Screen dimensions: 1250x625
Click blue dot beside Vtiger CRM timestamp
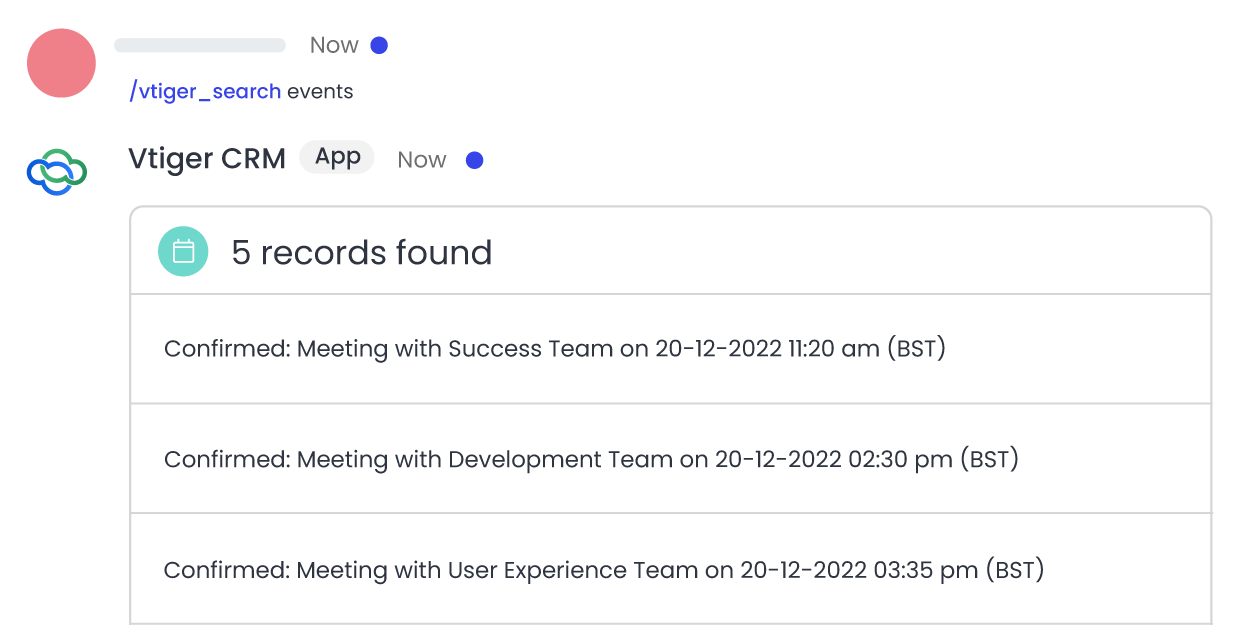475,160
